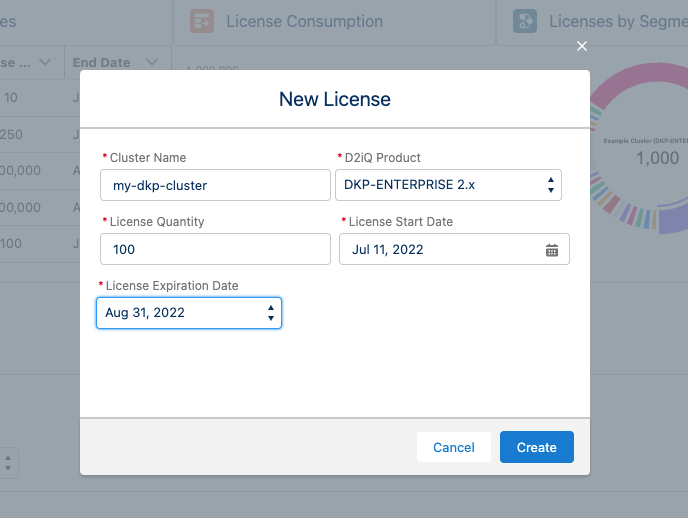Open the calendar picker for start date
The width and height of the screenshot is (688, 518).
552,250
